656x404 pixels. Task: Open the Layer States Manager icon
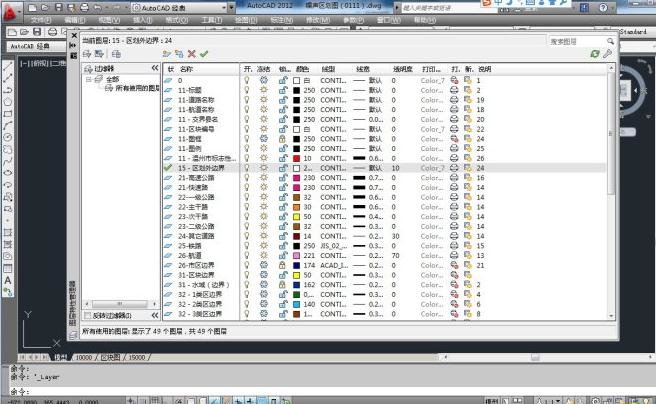[x=116, y=54]
